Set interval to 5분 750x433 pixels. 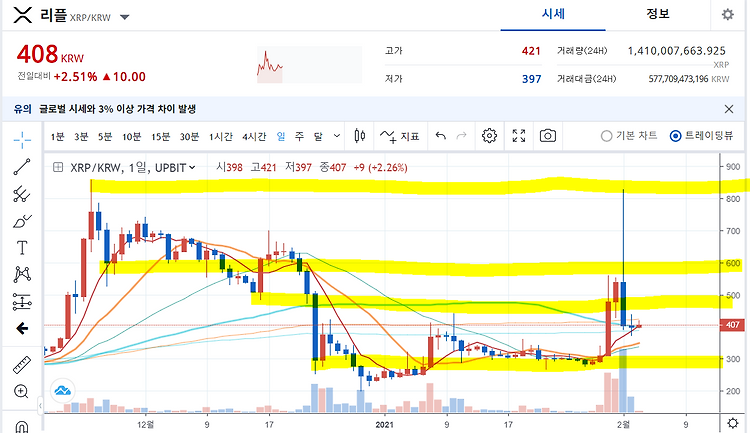pos(105,137)
